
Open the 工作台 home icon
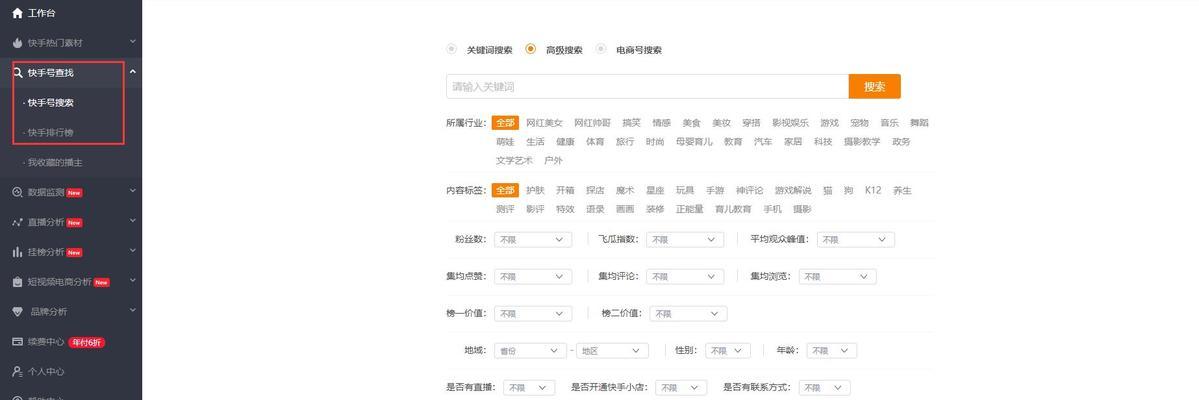point(18,13)
